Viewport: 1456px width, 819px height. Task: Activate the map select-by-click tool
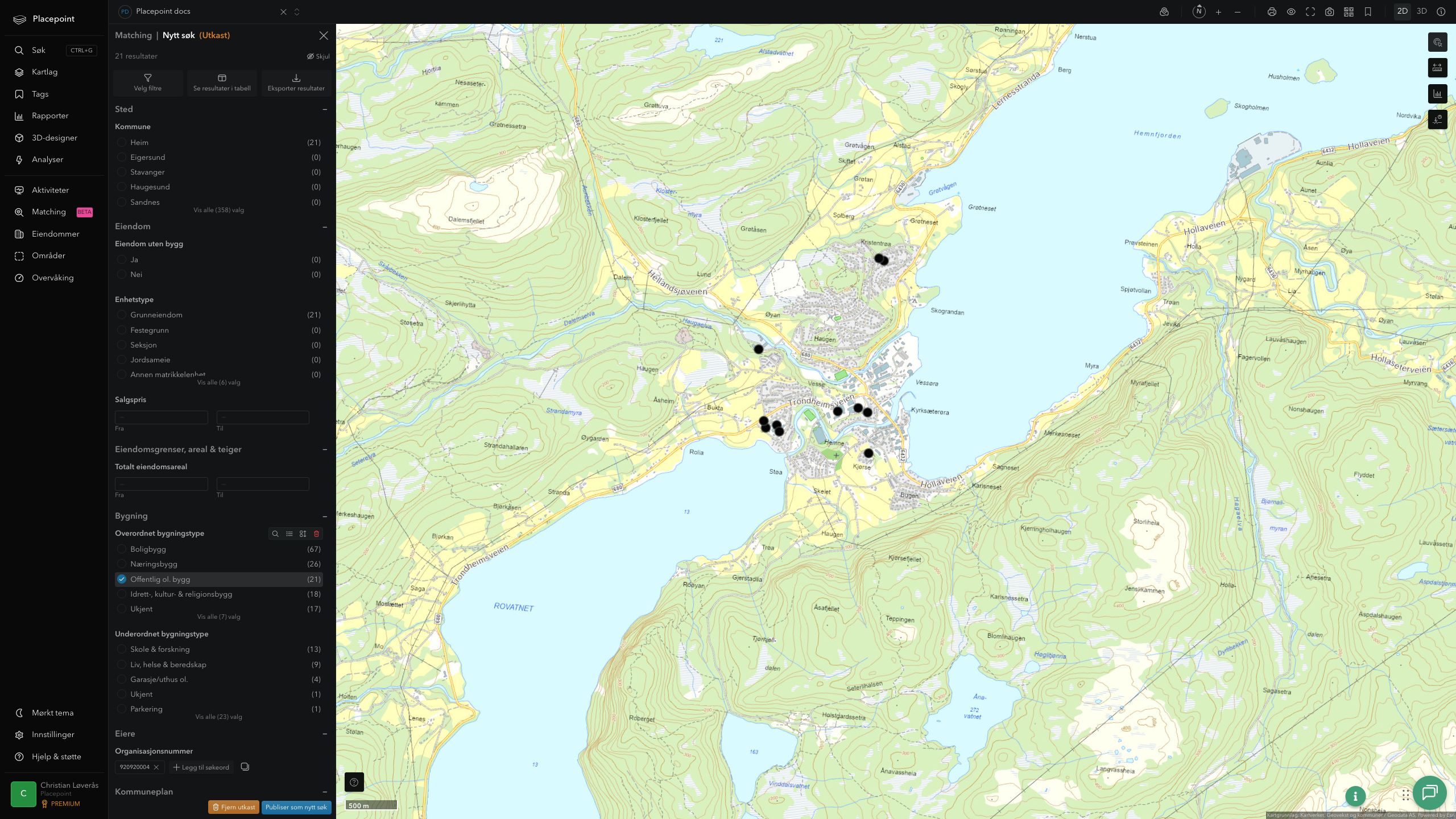point(1437,42)
